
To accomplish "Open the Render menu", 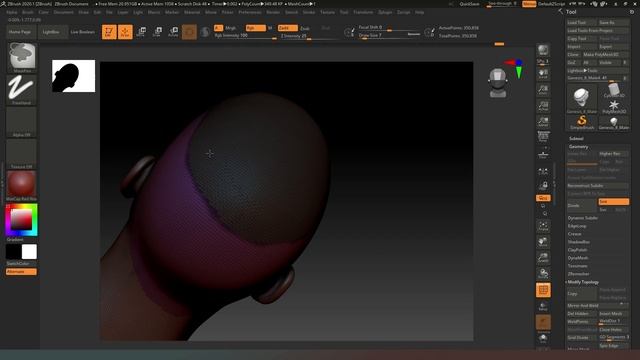I will pyautogui.click(x=273, y=12).
